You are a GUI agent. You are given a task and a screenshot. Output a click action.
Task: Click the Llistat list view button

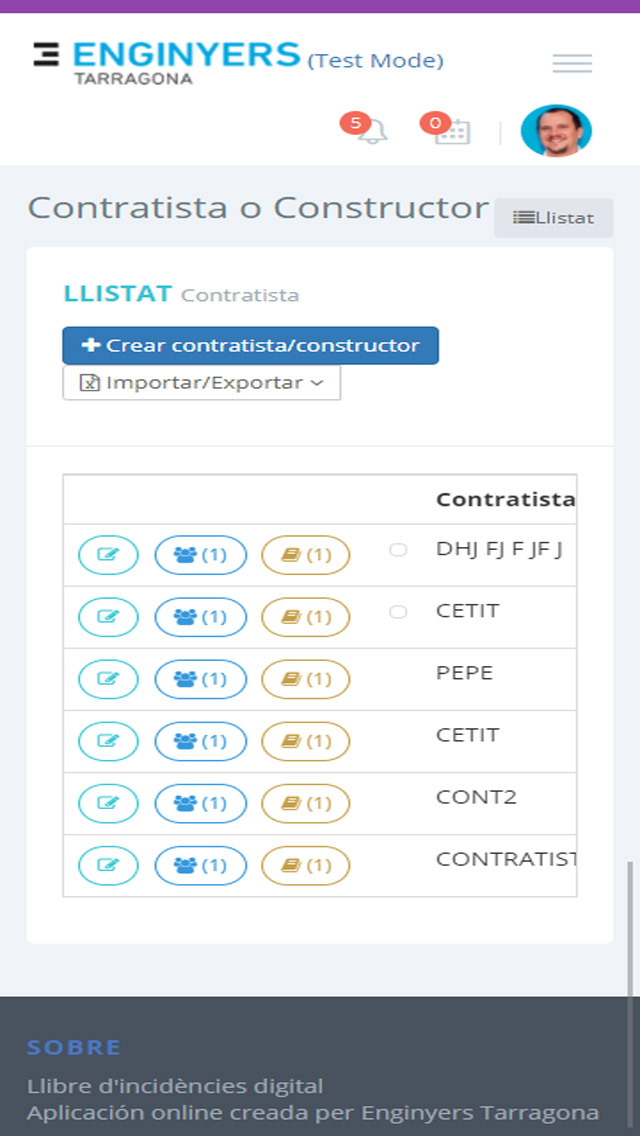[x=554, y=218]
